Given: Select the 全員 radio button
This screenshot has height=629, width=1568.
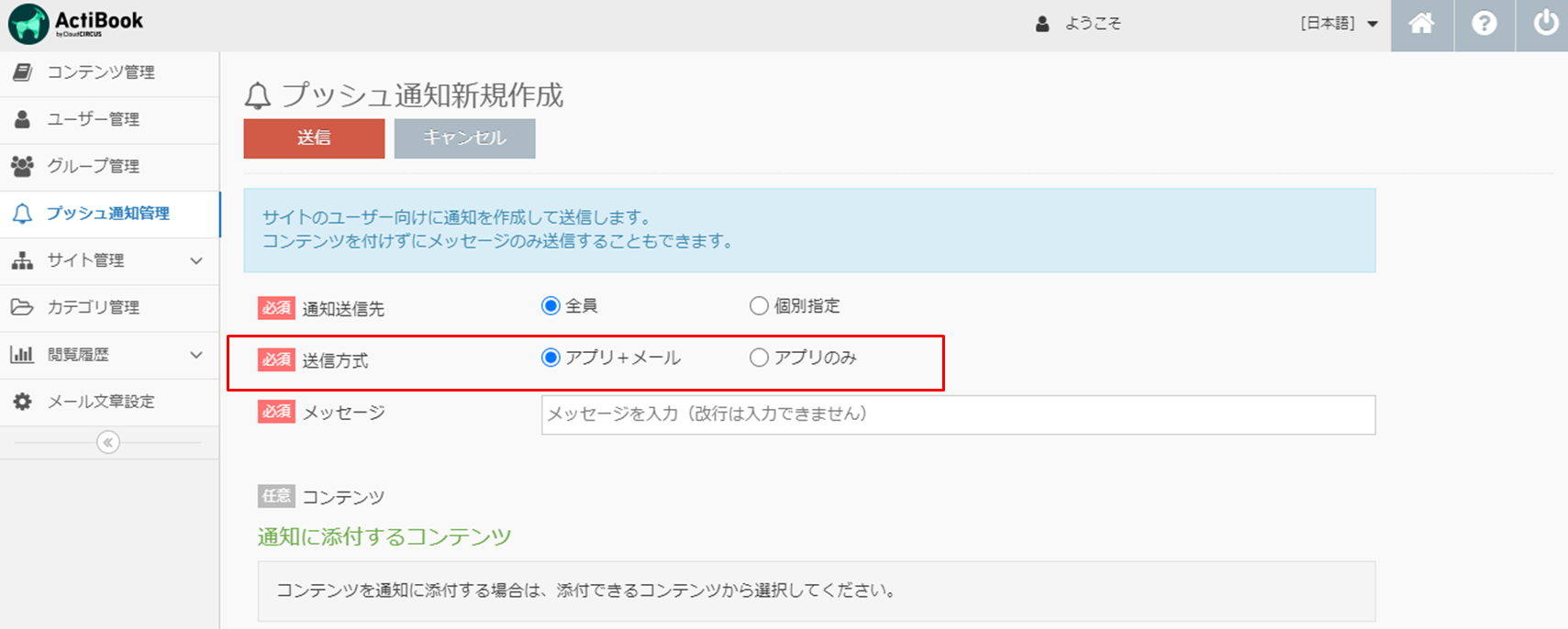Looking at the screenshot, I should coord(550,306).
